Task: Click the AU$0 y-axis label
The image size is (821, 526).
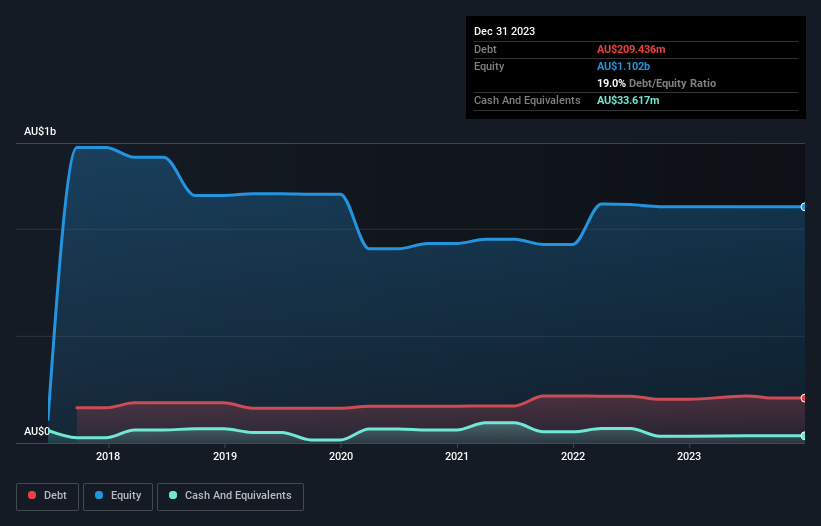Action: [37, 431]
